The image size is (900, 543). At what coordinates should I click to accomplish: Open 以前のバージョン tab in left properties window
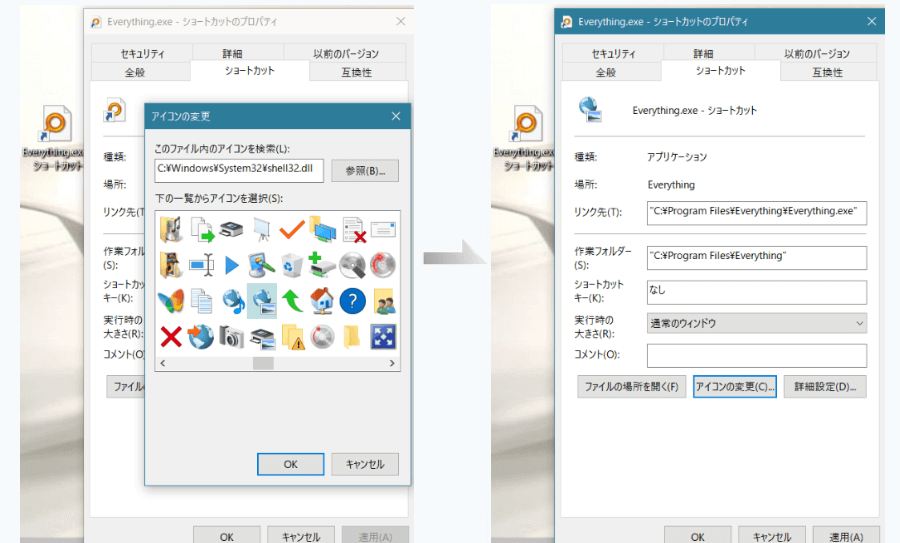(x=346, y=53)
